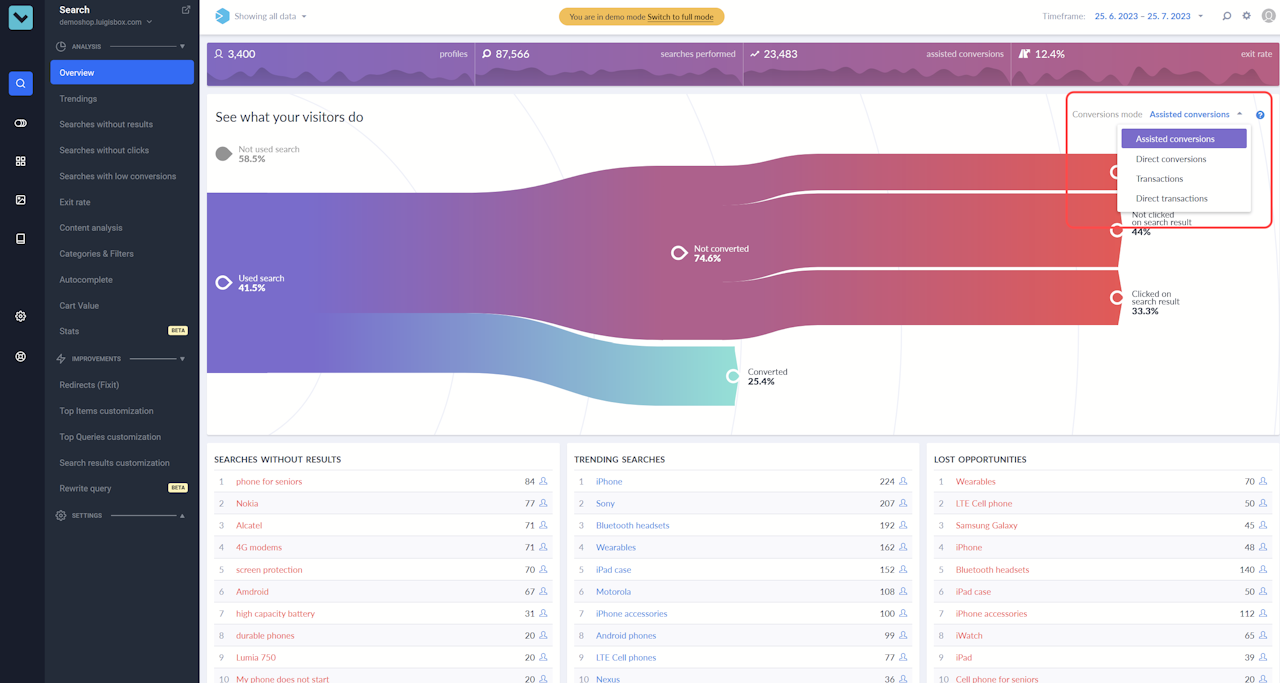Click the assisted conversions stat card
The width and height of the screenshot is (1280, 683).
click(877, 64)
